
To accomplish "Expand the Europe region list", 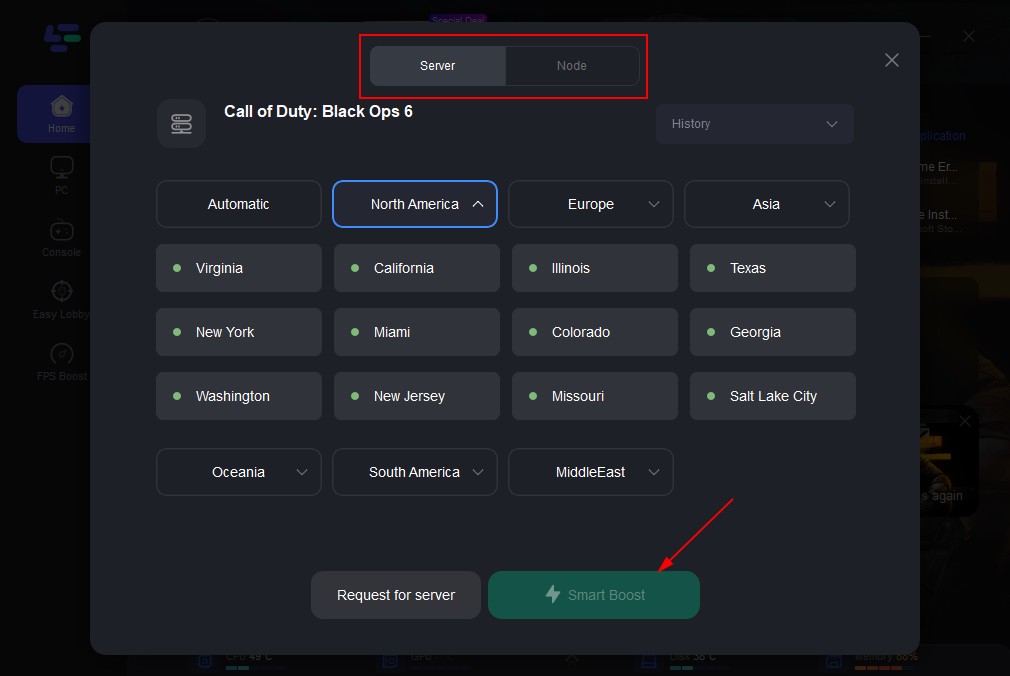I will (x=591, y=204).
